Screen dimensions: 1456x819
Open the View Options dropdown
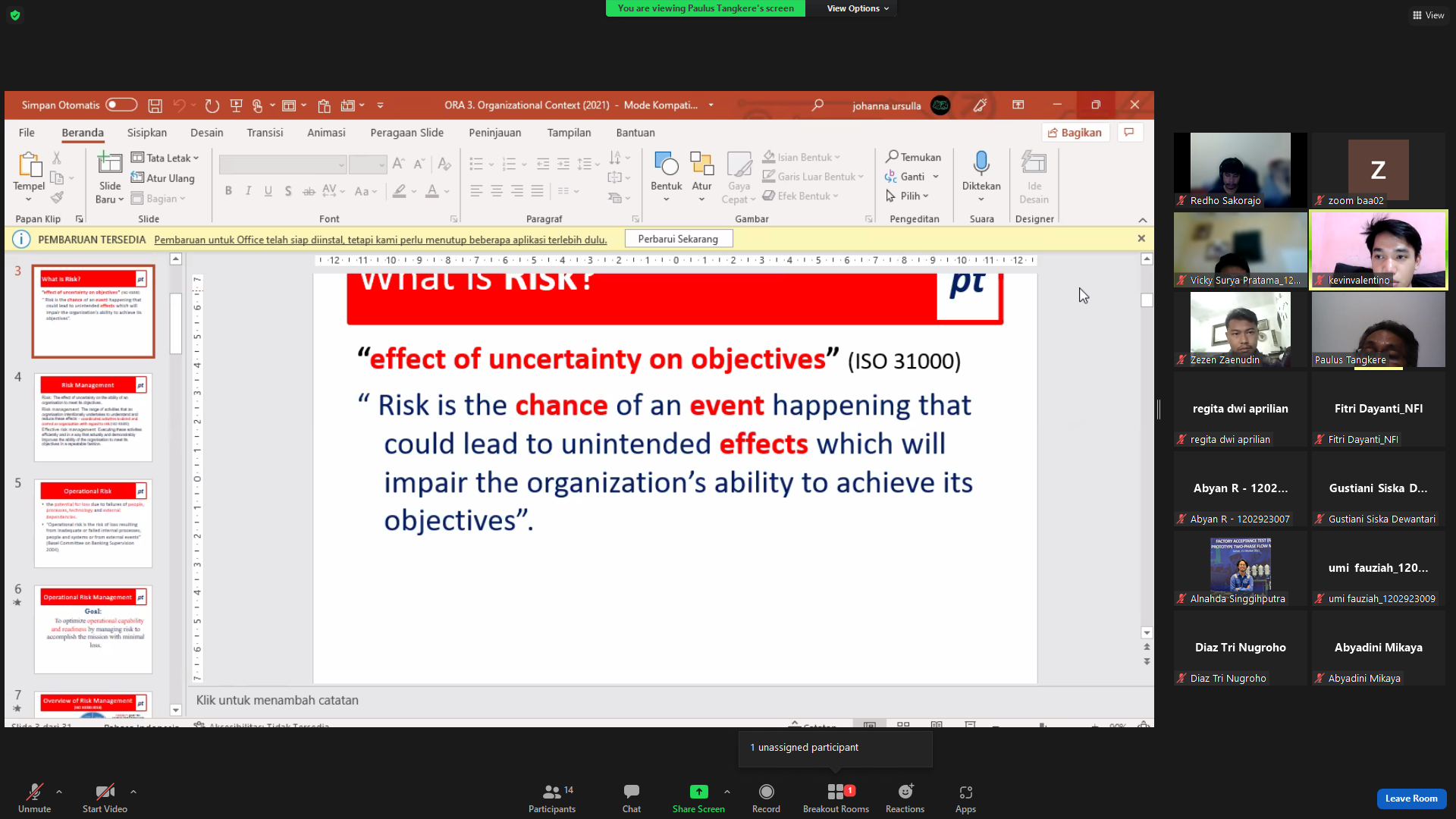[858, 8]
